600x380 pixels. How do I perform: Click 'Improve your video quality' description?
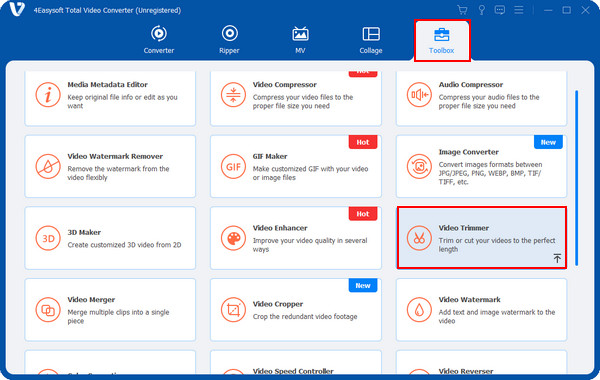tap(310, 245)
